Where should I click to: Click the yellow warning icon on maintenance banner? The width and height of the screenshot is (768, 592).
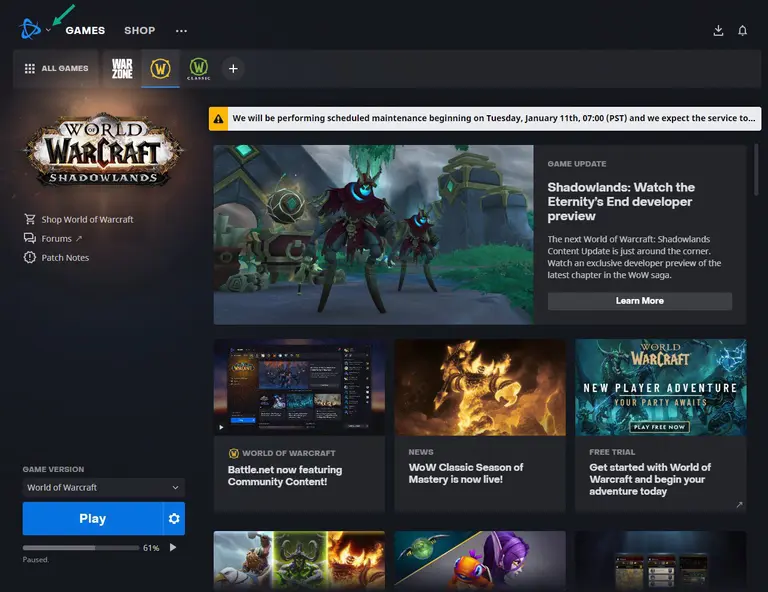coord(218,118)
